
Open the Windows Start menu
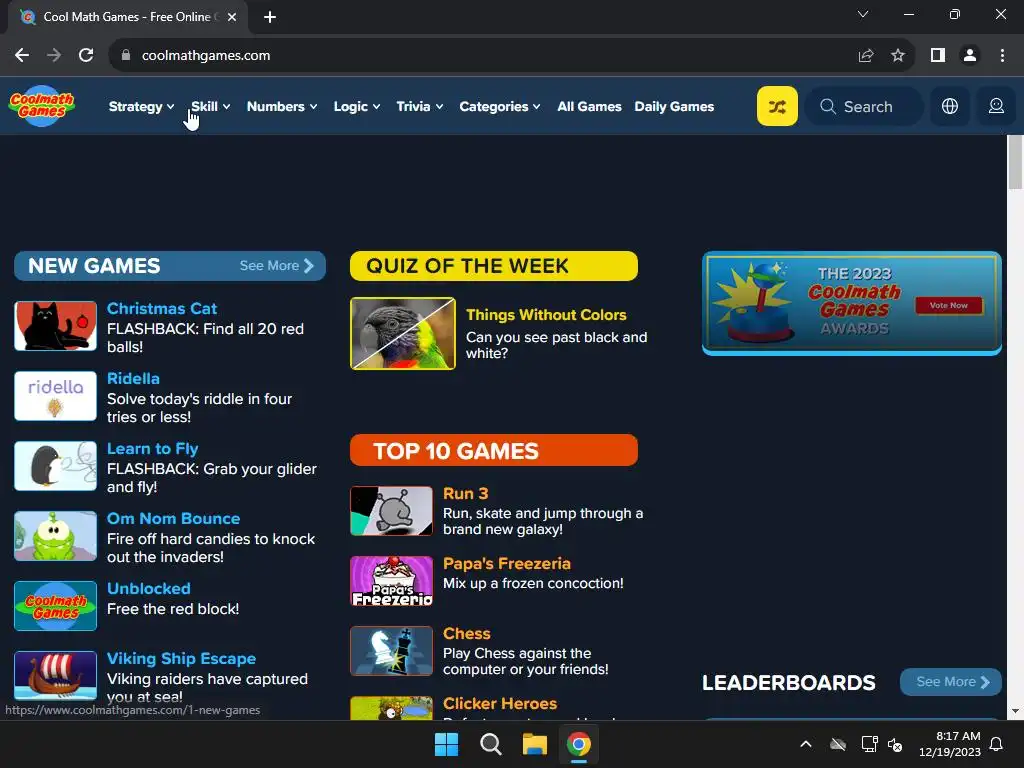447,744
